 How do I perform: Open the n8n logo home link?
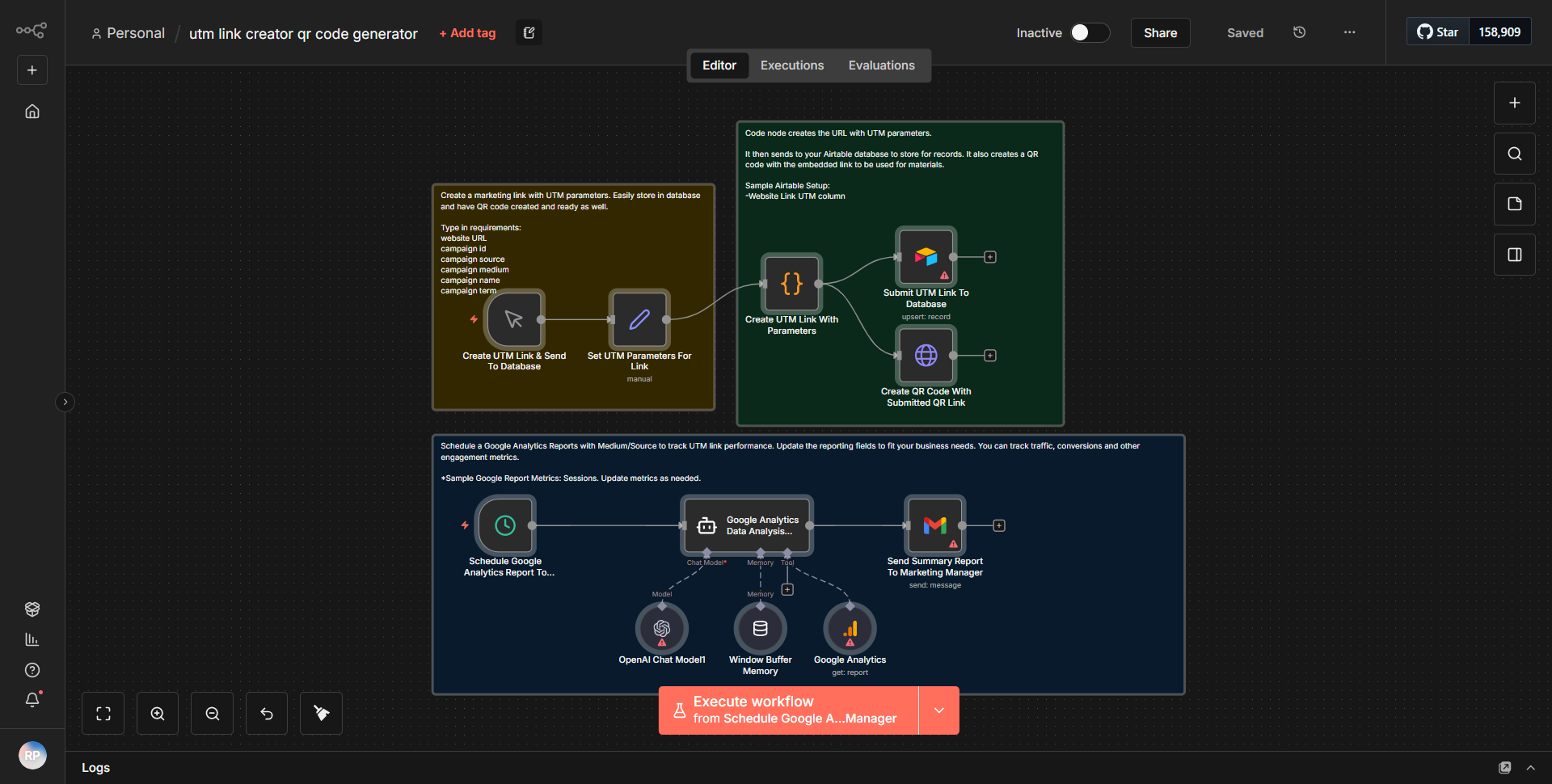point(32,31)
